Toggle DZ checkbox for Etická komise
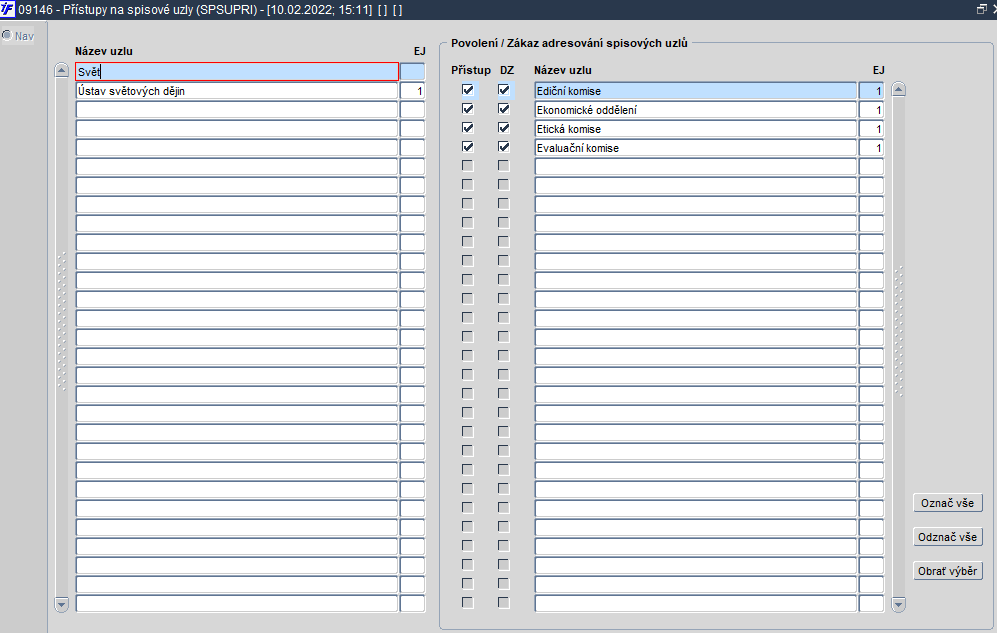 point(504,128)
